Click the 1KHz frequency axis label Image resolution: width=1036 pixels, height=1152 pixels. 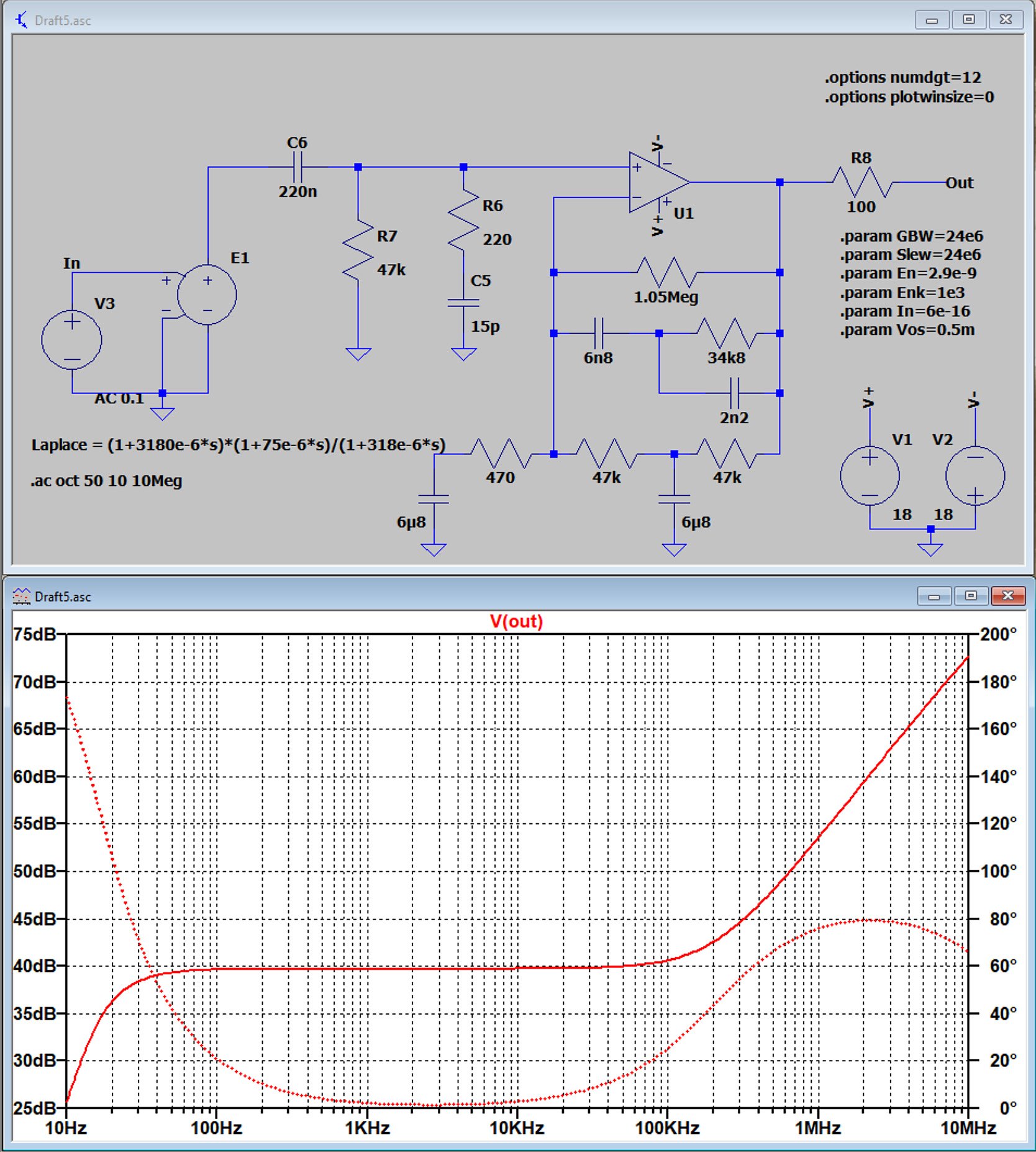click(367, 1128)
